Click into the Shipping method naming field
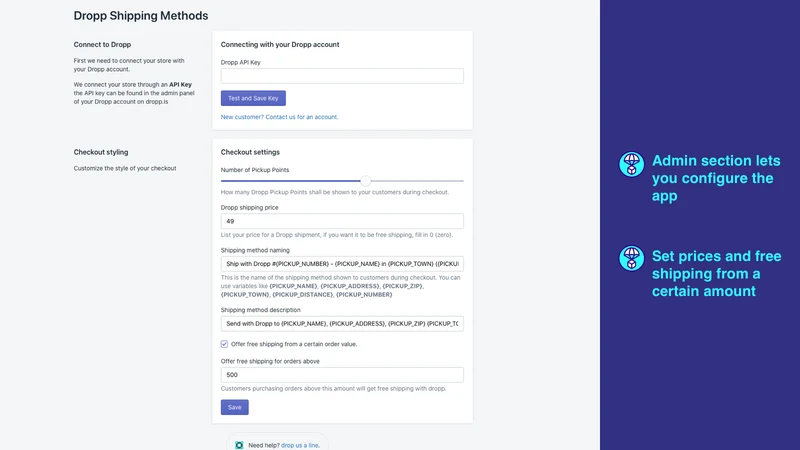Screen dimensions: 800x450 tap(342, 264)
